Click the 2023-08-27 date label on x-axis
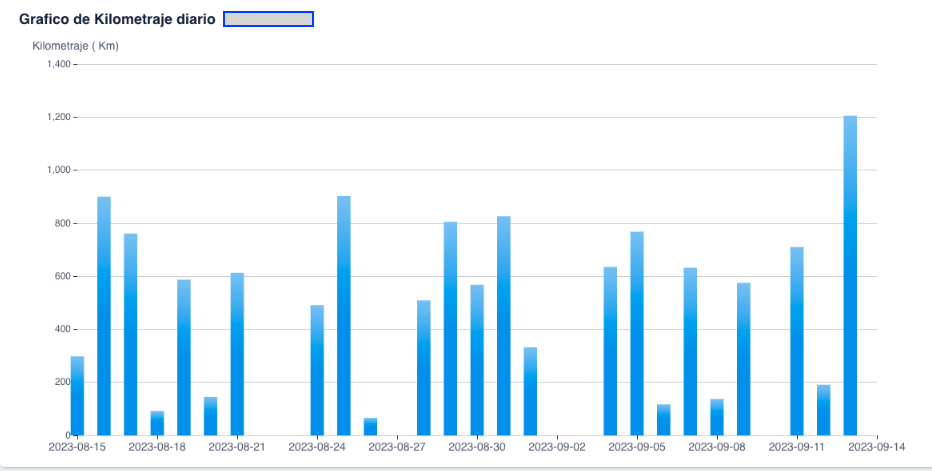Screen dimensions: 932x471 pyautogui.click(x=397, y=448)
